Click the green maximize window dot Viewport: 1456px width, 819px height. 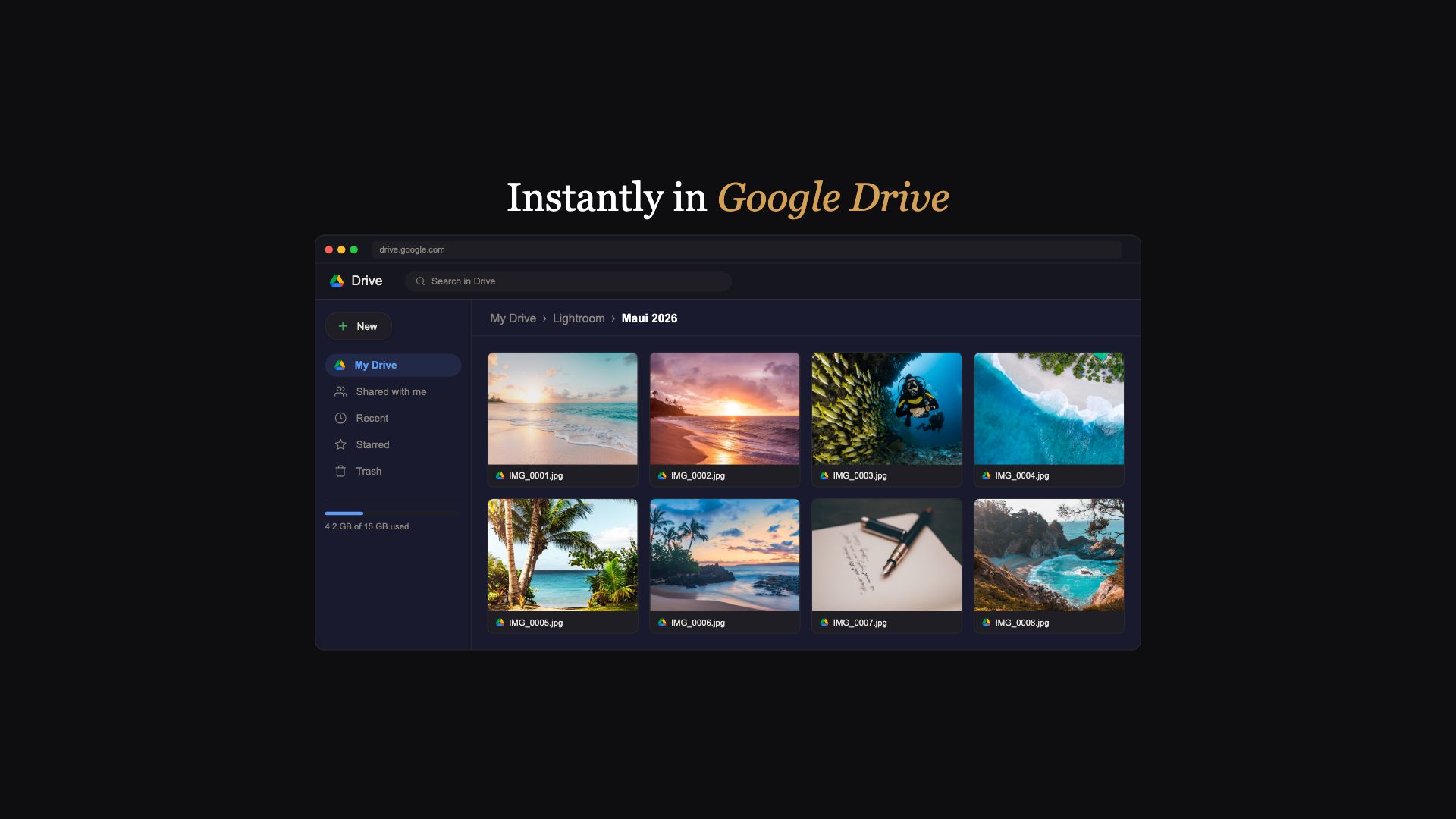click(x=353, y=249)
